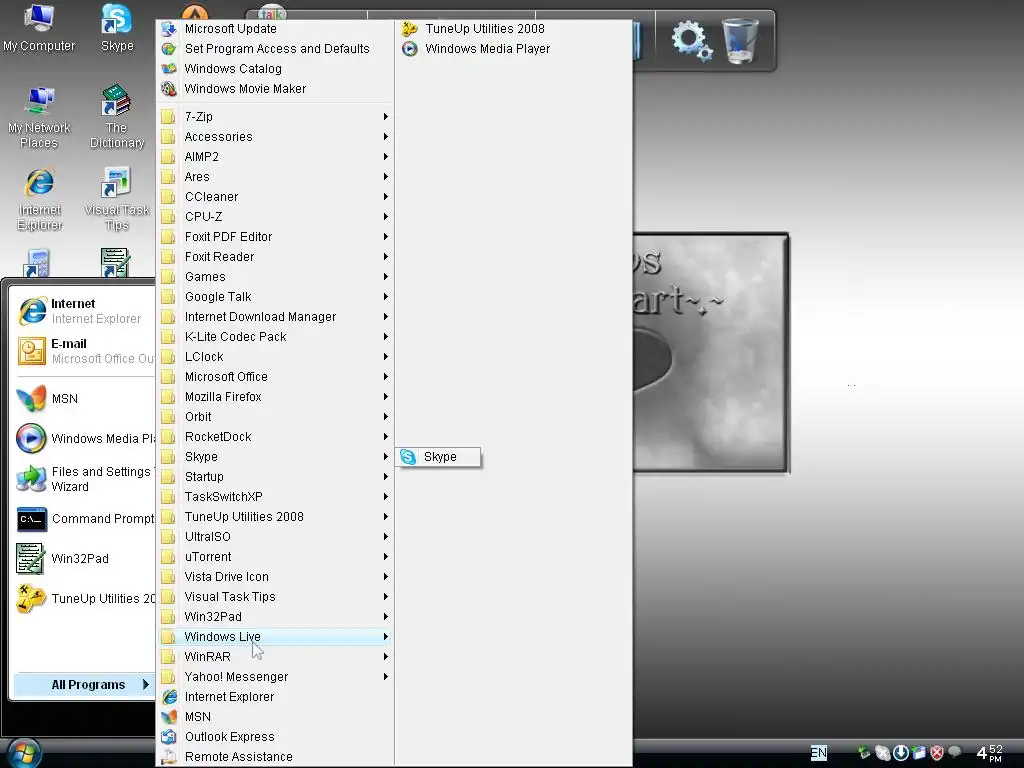Click EN language indicator in taskbar
The width and height of the screenshot is (1024, 768).
click(x=819, y=753)
